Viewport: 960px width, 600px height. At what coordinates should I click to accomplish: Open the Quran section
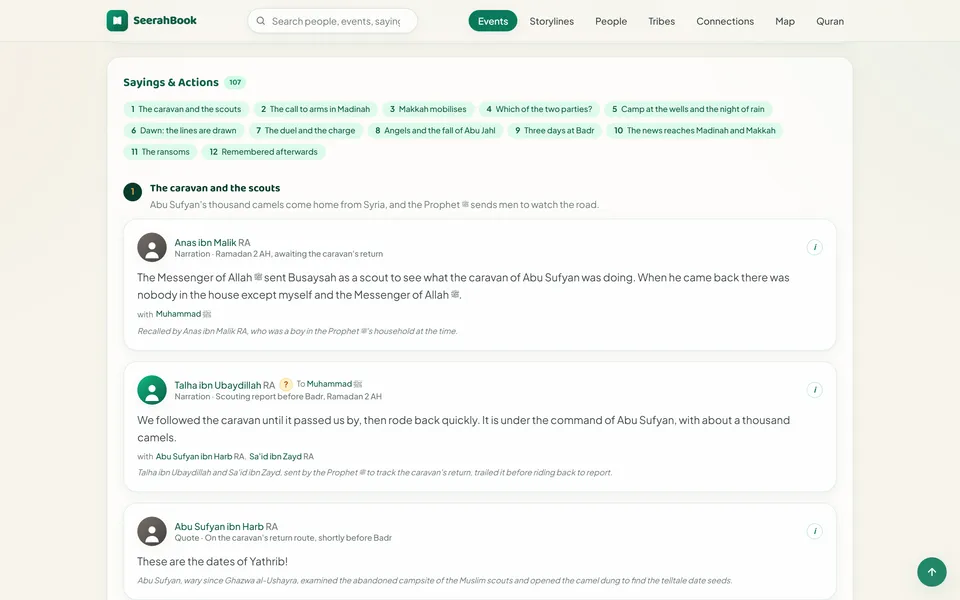click(830, 21)
